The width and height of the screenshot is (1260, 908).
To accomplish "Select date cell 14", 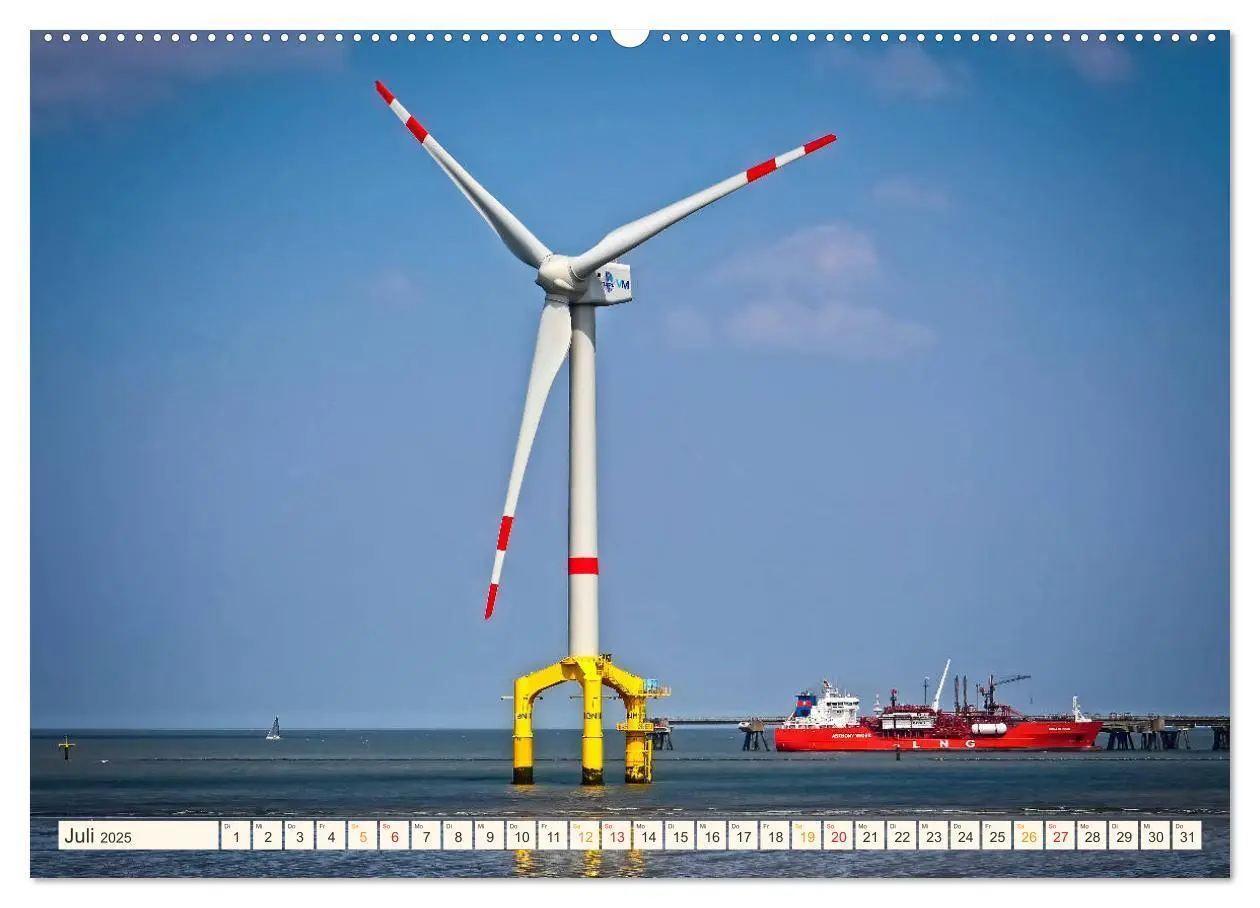I will [647, 836].
